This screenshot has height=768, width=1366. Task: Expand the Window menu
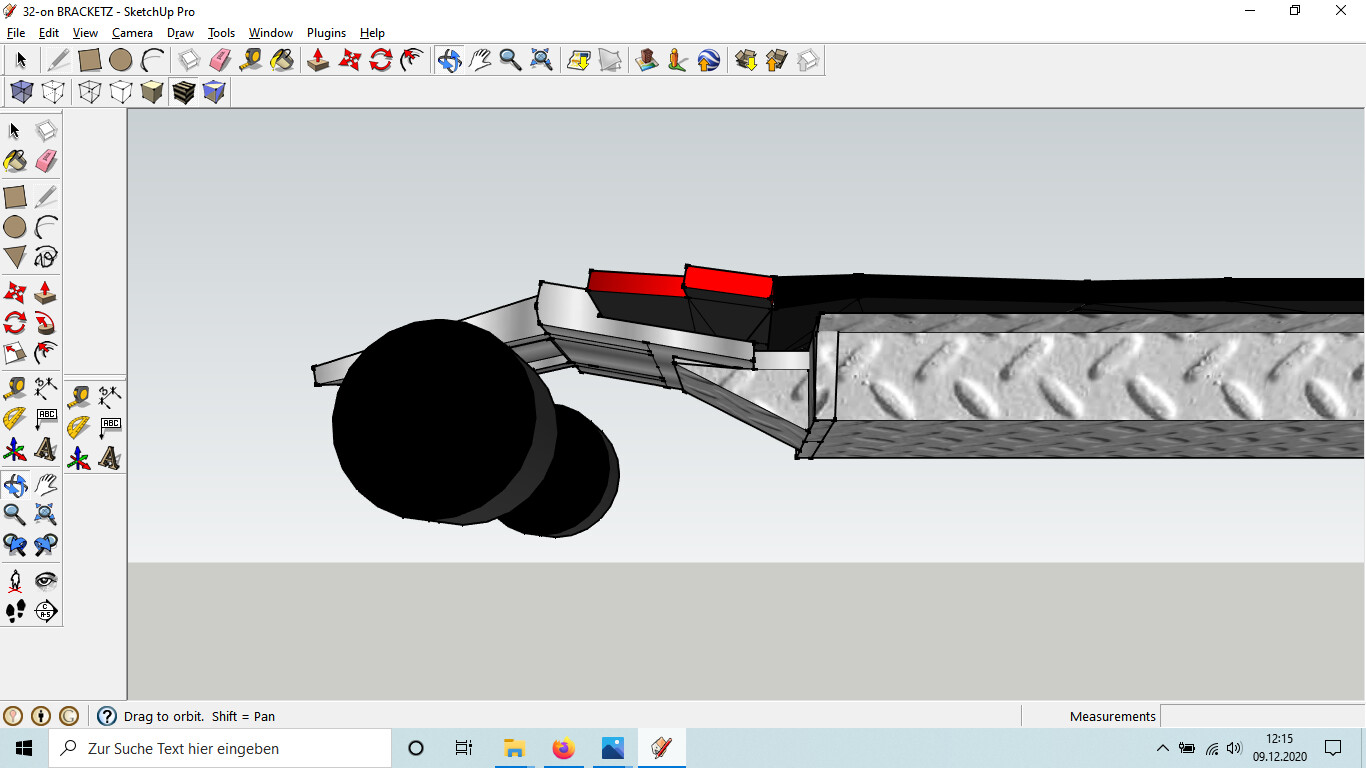pyautogui.click(x=270, y=33)
